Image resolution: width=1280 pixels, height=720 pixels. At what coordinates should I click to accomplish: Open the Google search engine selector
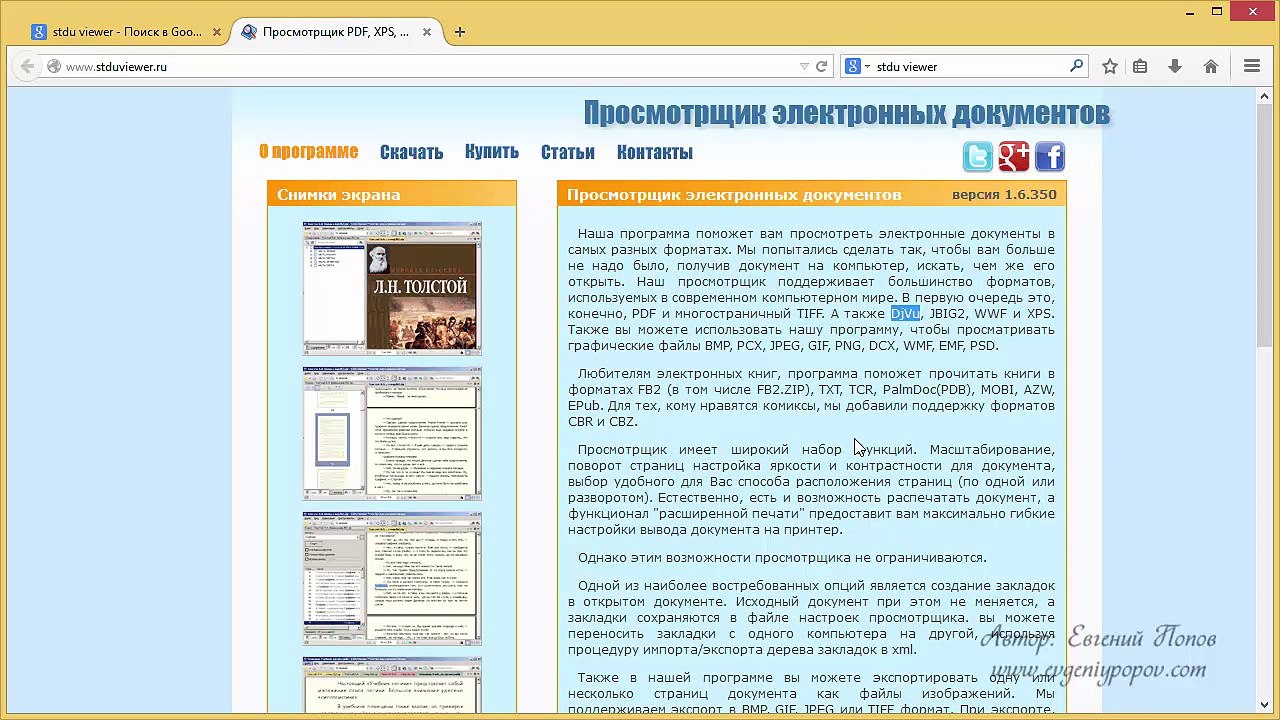857,67
